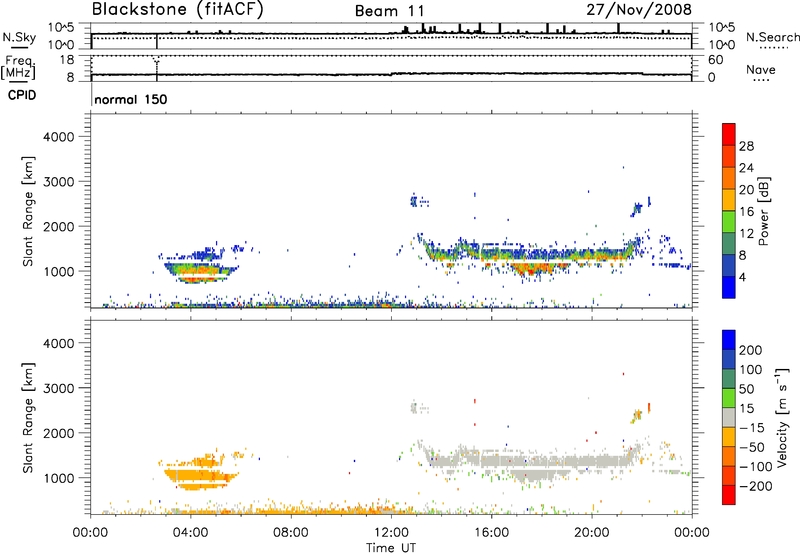Select the Beam 11 heading
Viewport: 800px width, 554px height.
(390, 11)
